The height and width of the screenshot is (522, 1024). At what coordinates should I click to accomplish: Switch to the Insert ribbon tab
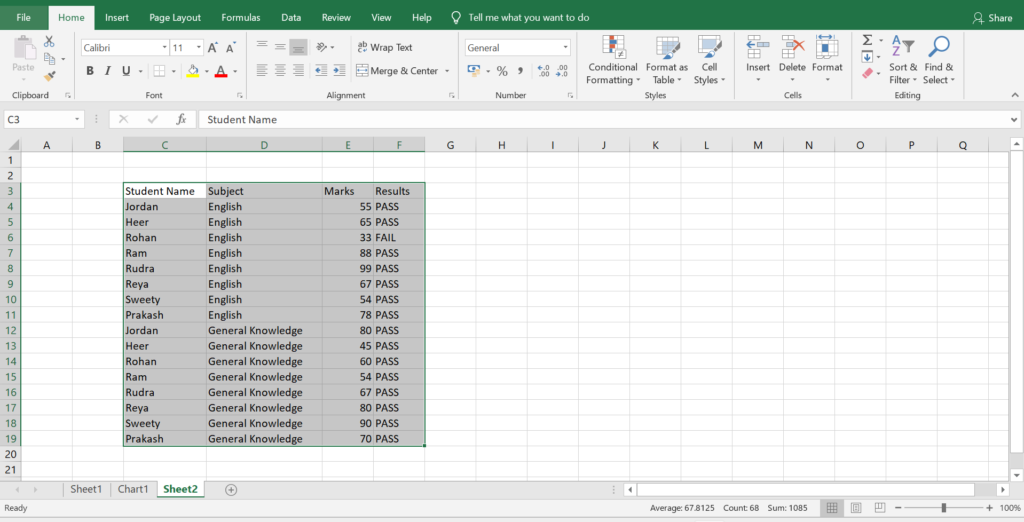pyautogui.click(x=117, y=18)
